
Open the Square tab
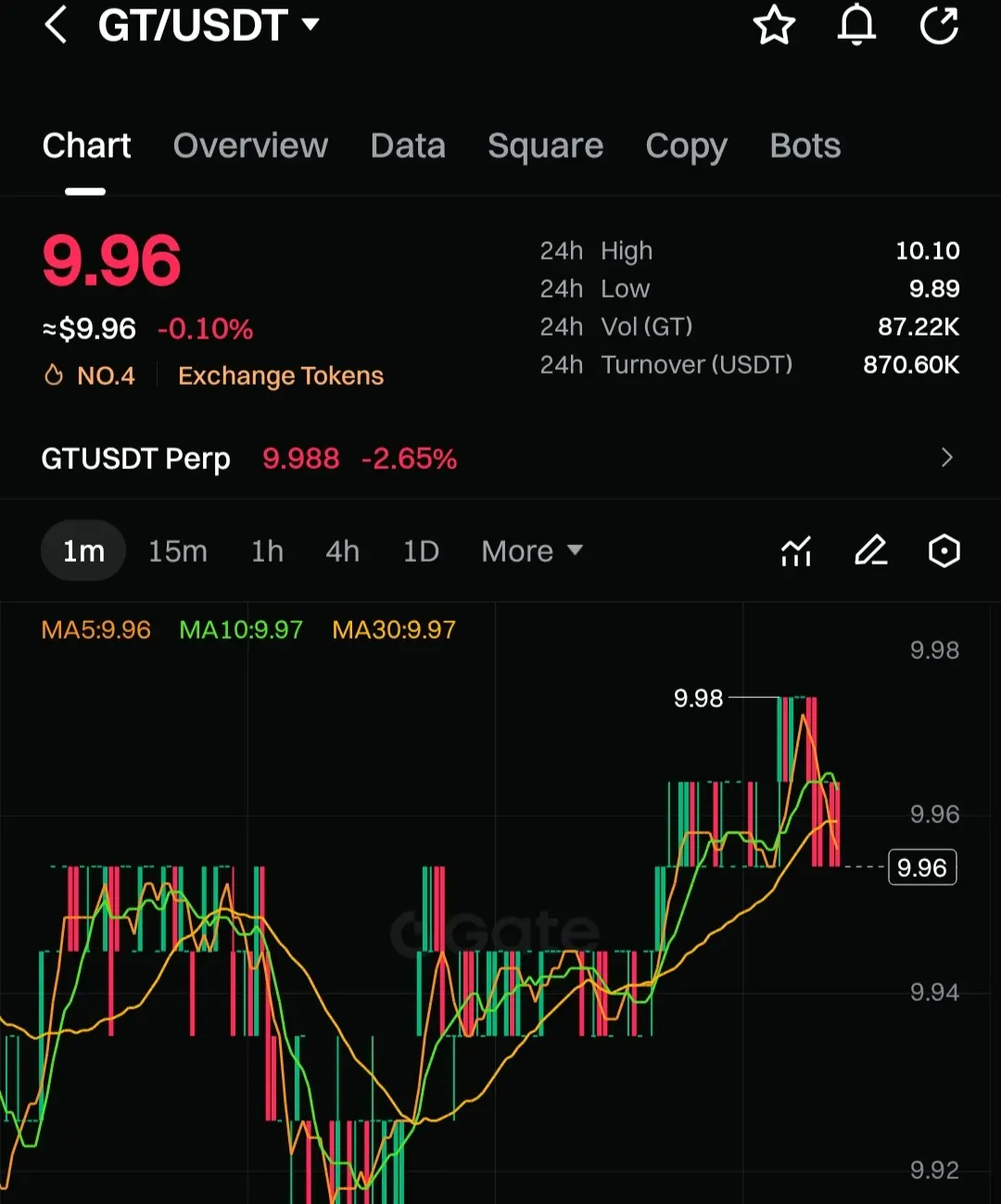545,146
